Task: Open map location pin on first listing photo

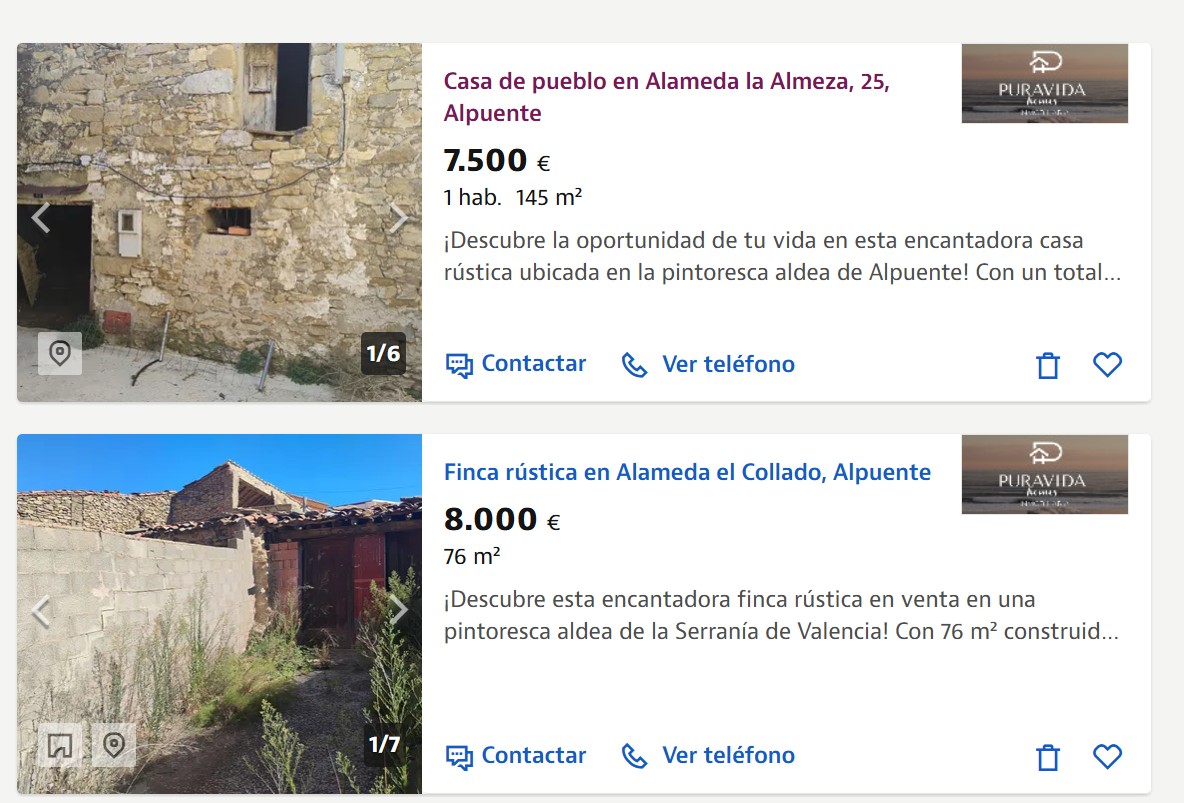Action: 60,353
